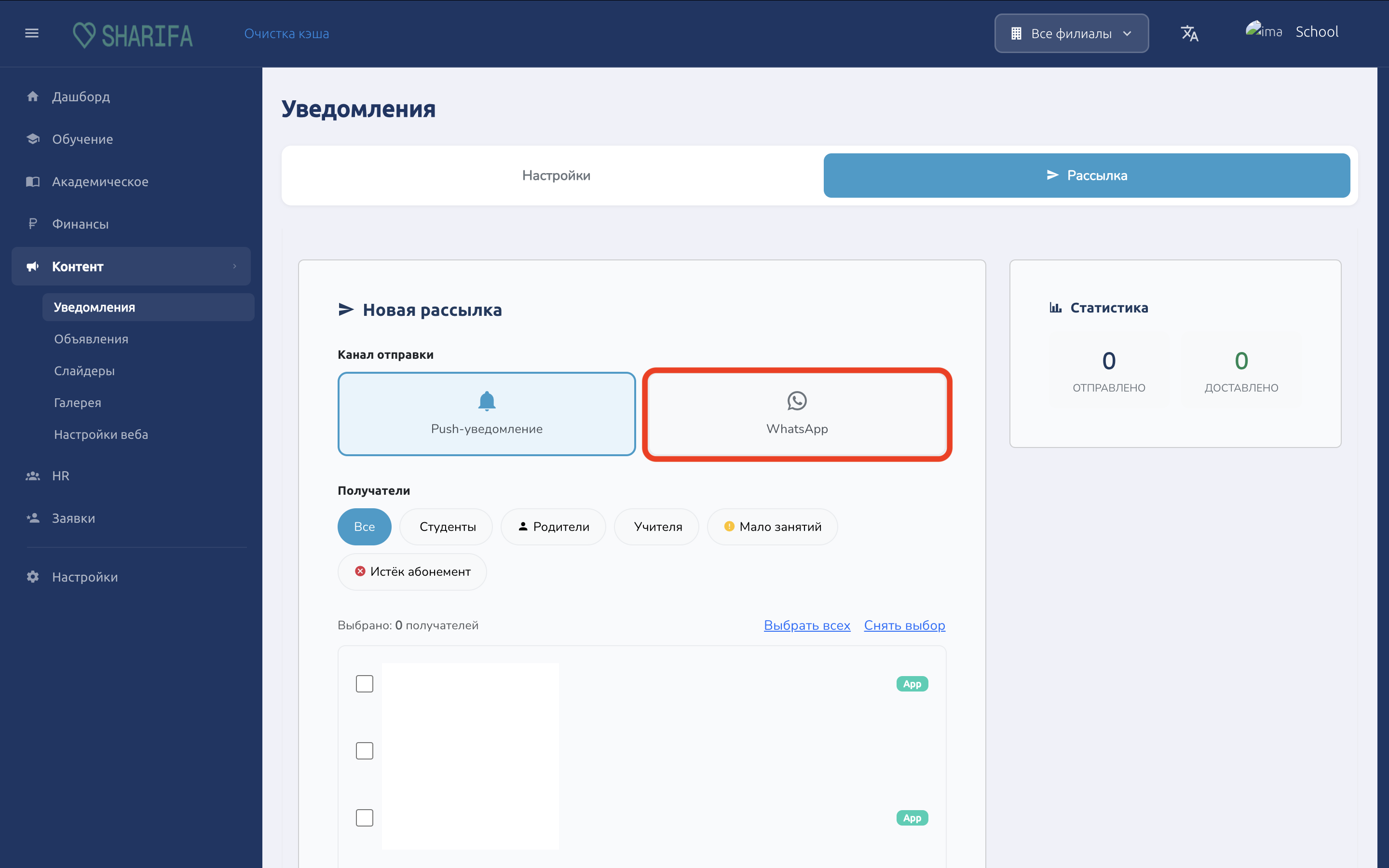Filter recipients by Родители
Viewport: 1389px width, 868px height.
point(553,527)
